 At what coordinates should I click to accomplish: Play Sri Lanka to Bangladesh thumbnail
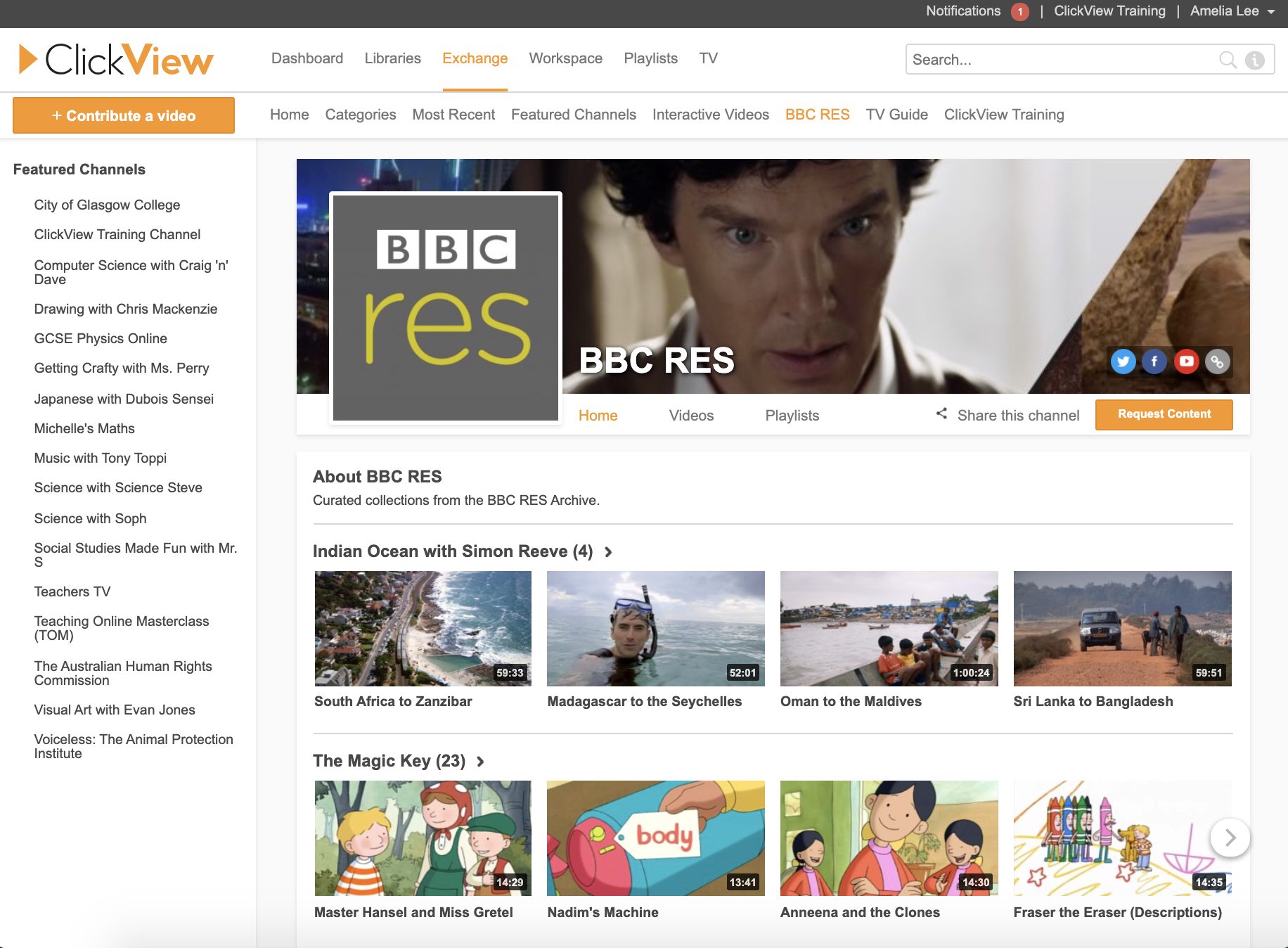[x=1122, y=629]
